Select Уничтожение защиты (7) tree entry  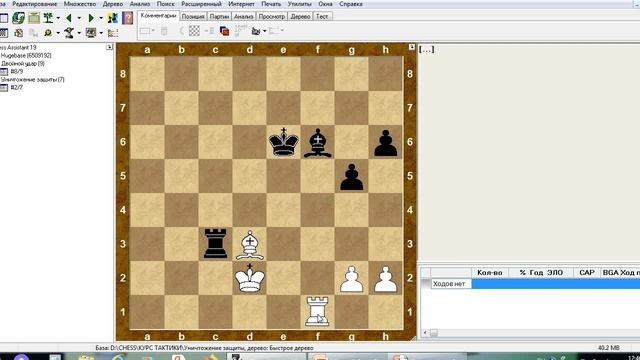click(x=33, y=80)
